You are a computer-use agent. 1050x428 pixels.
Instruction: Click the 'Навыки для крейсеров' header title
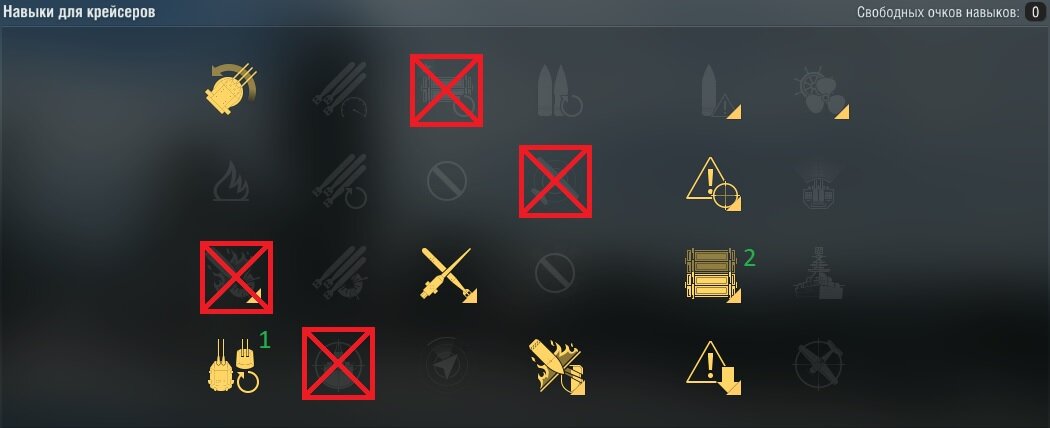[x=80, y=12]
